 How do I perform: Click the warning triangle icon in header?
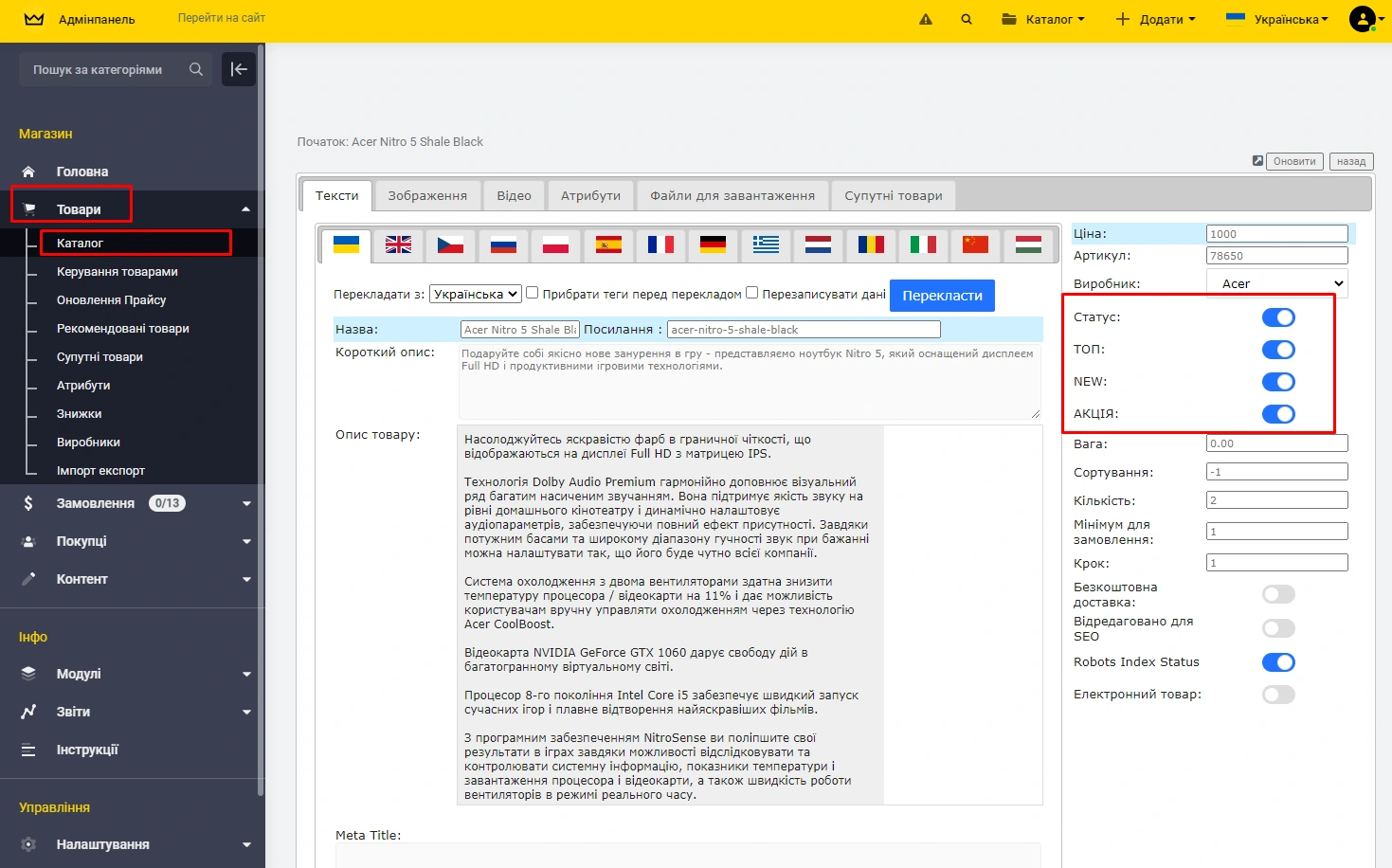coord(926,19)
